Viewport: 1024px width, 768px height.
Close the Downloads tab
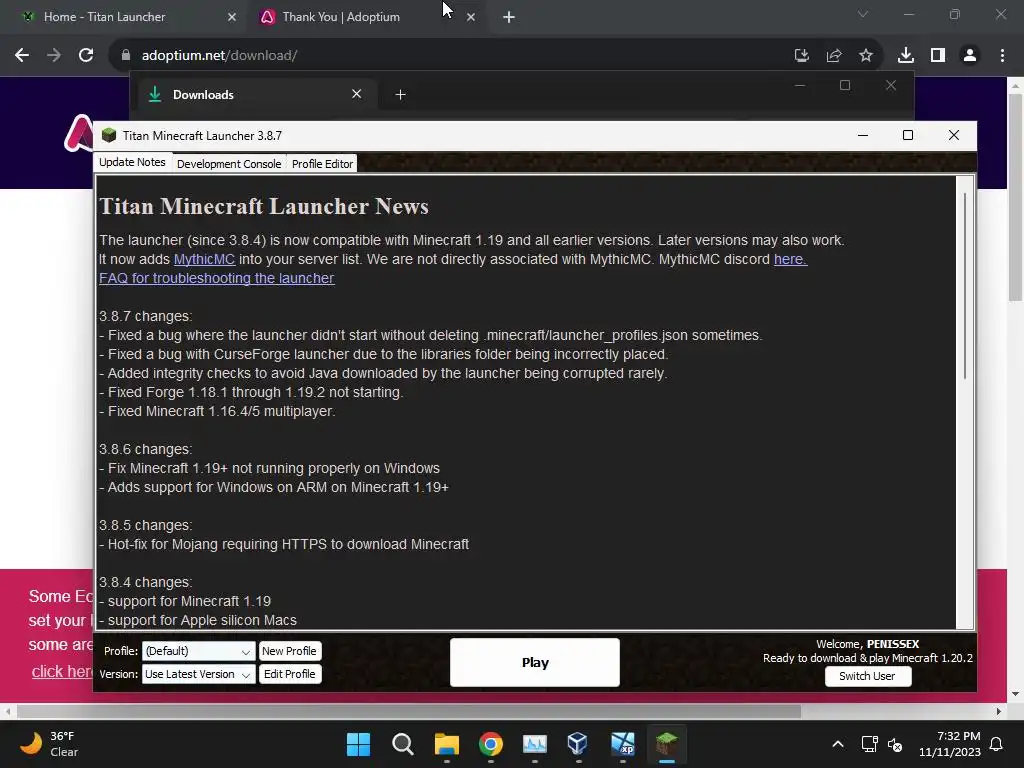point(357,94)
